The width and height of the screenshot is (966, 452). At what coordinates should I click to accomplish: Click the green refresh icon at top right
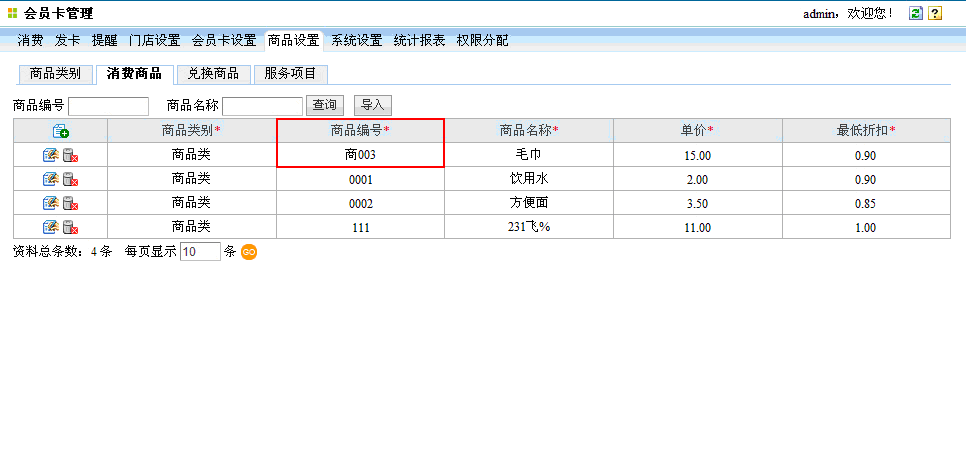[x=915, y=13]
